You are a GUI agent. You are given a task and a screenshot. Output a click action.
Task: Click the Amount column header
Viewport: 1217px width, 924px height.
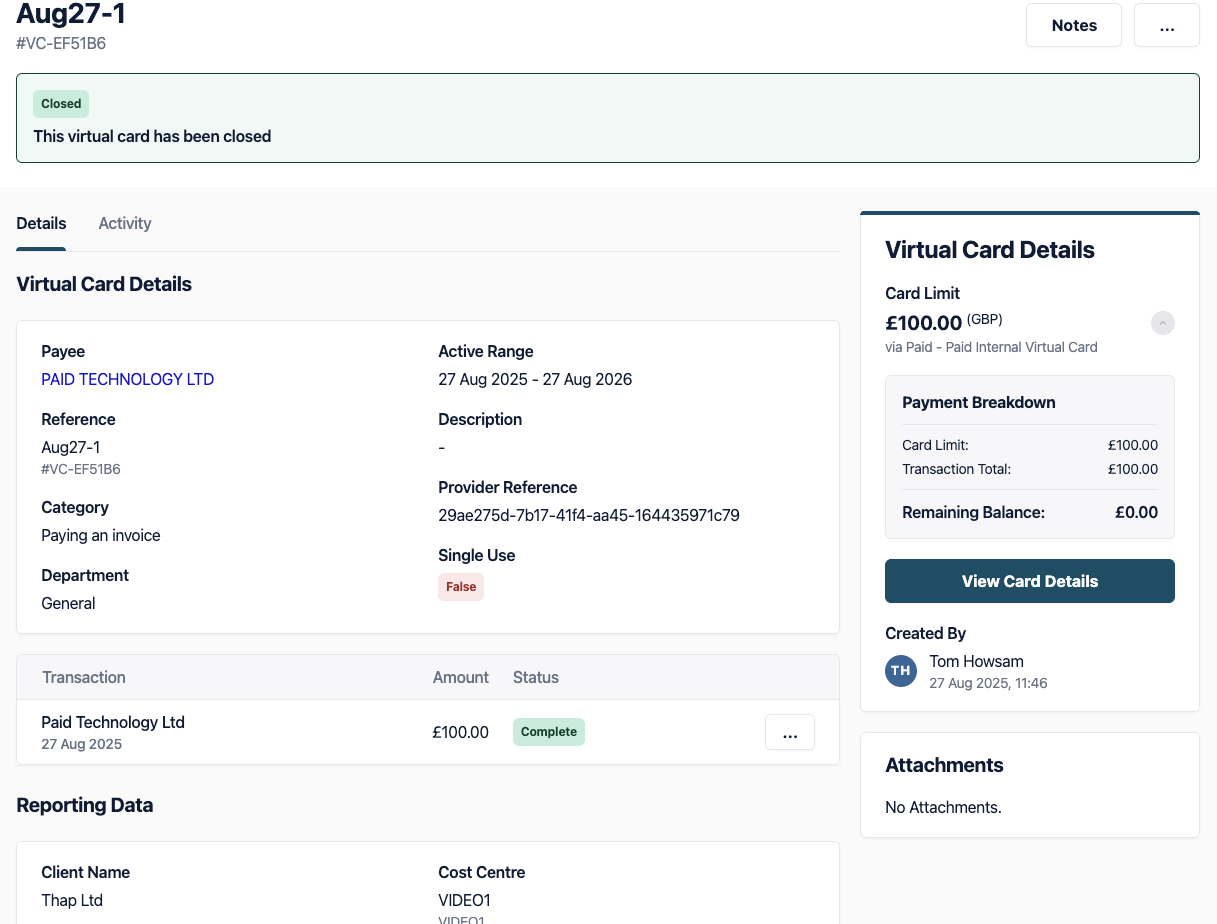click(x=460, y=677)
